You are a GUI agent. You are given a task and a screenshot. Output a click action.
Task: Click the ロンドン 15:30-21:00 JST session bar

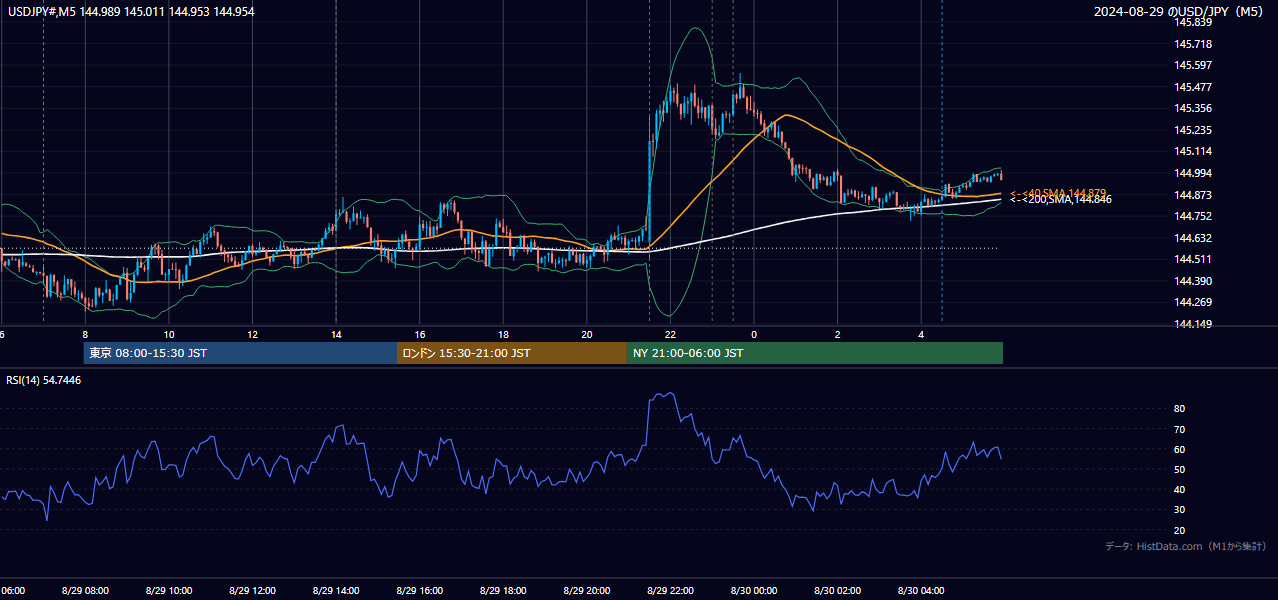tap(512, 353)
